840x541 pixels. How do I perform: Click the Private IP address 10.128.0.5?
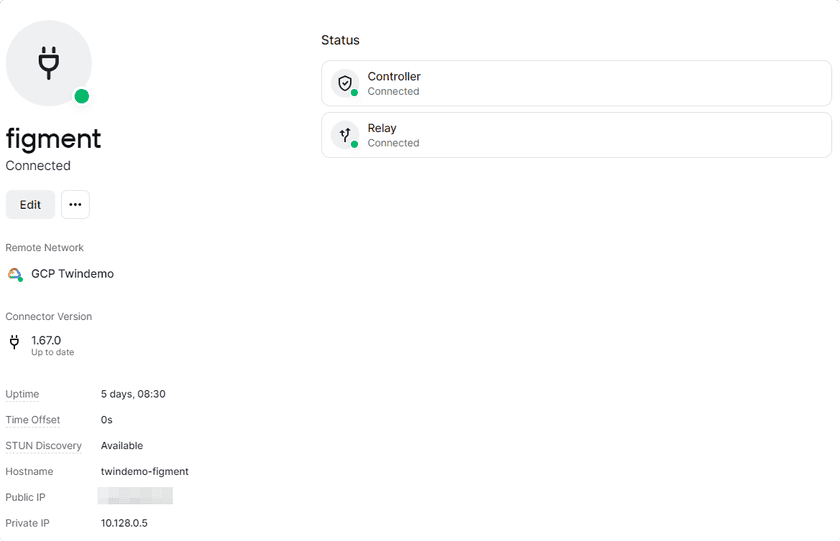tap(124, 523)
